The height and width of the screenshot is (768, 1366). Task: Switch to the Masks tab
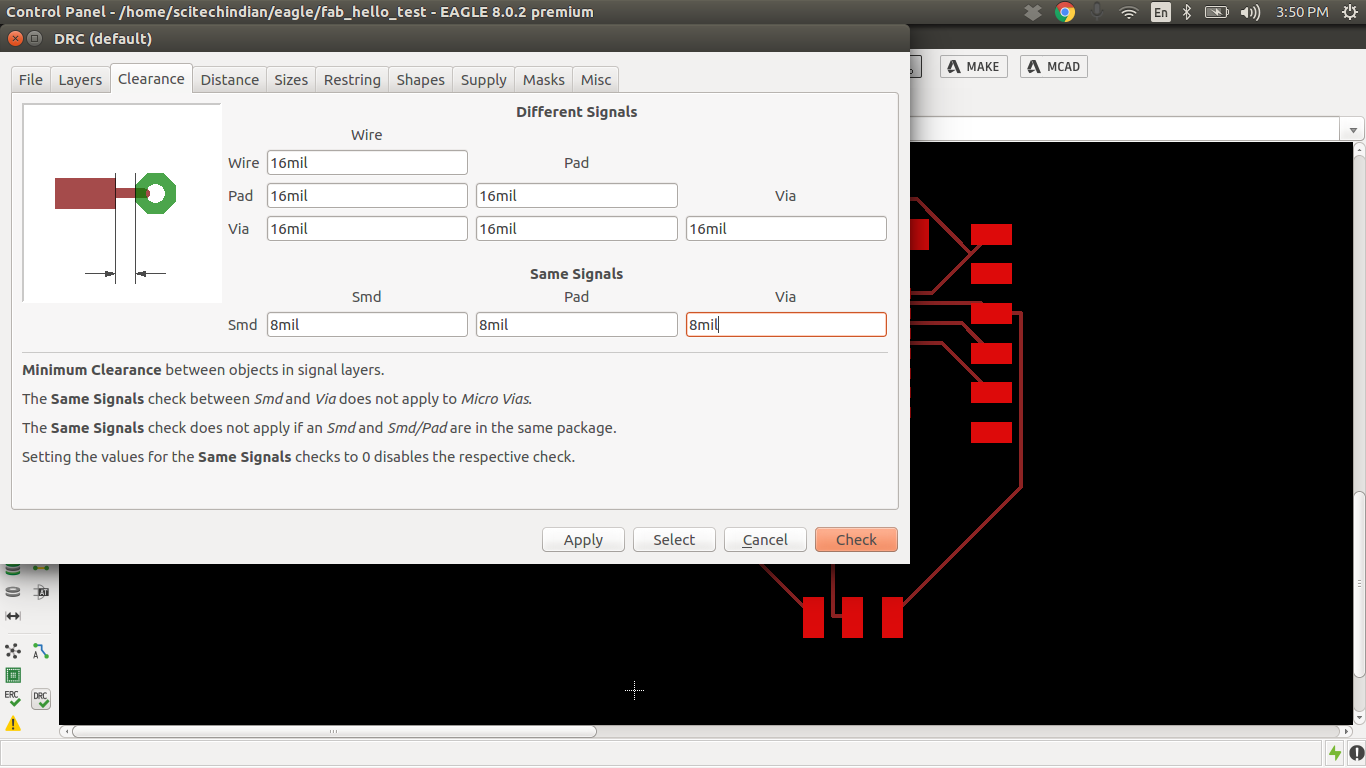pos(543,80)
